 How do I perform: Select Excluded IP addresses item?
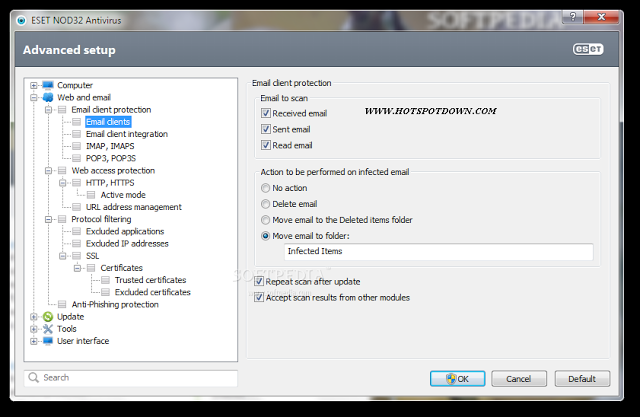(x=127, y=244)
